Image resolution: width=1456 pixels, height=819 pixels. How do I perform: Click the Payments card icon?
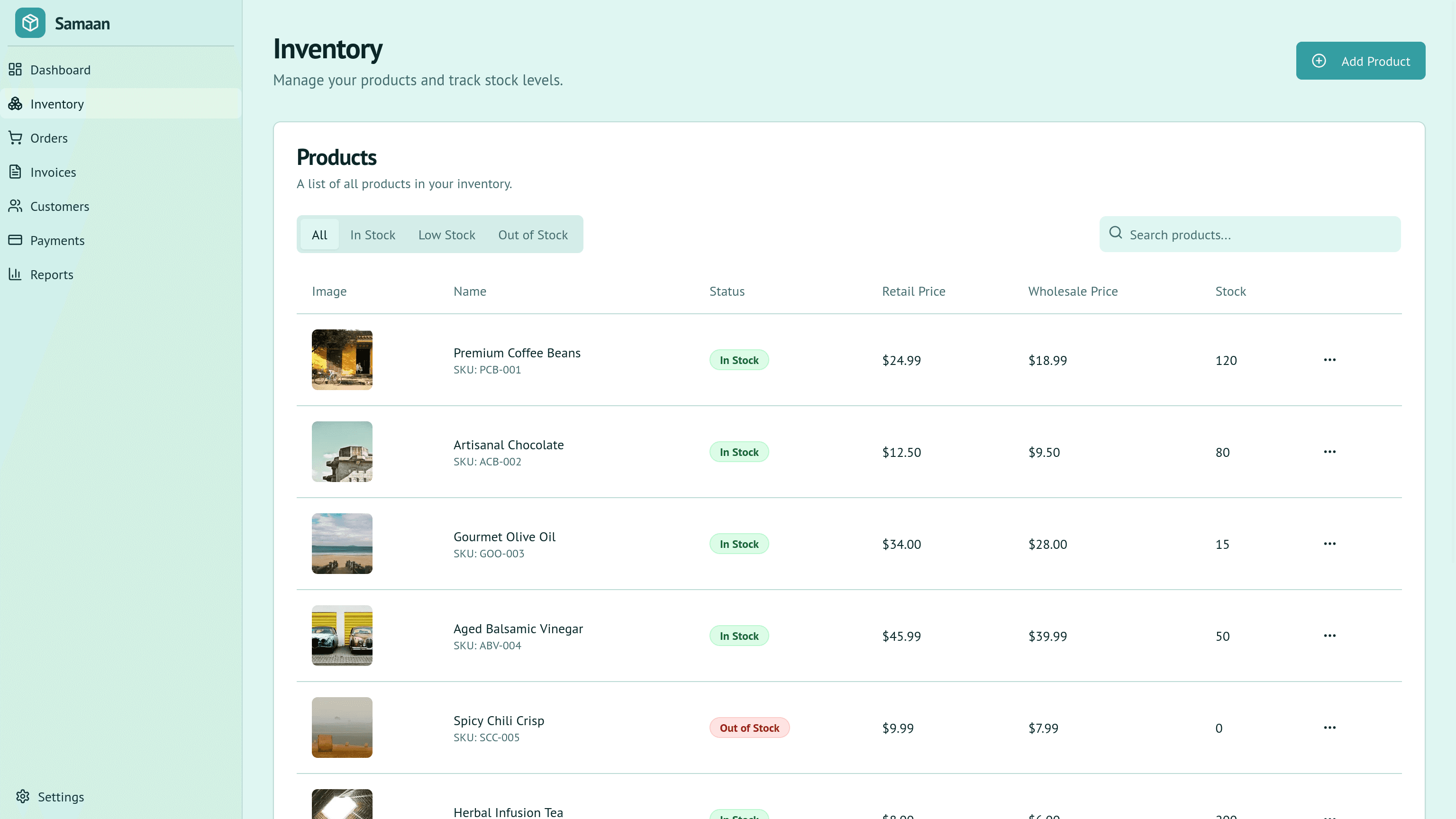click(x=15, y=240)
